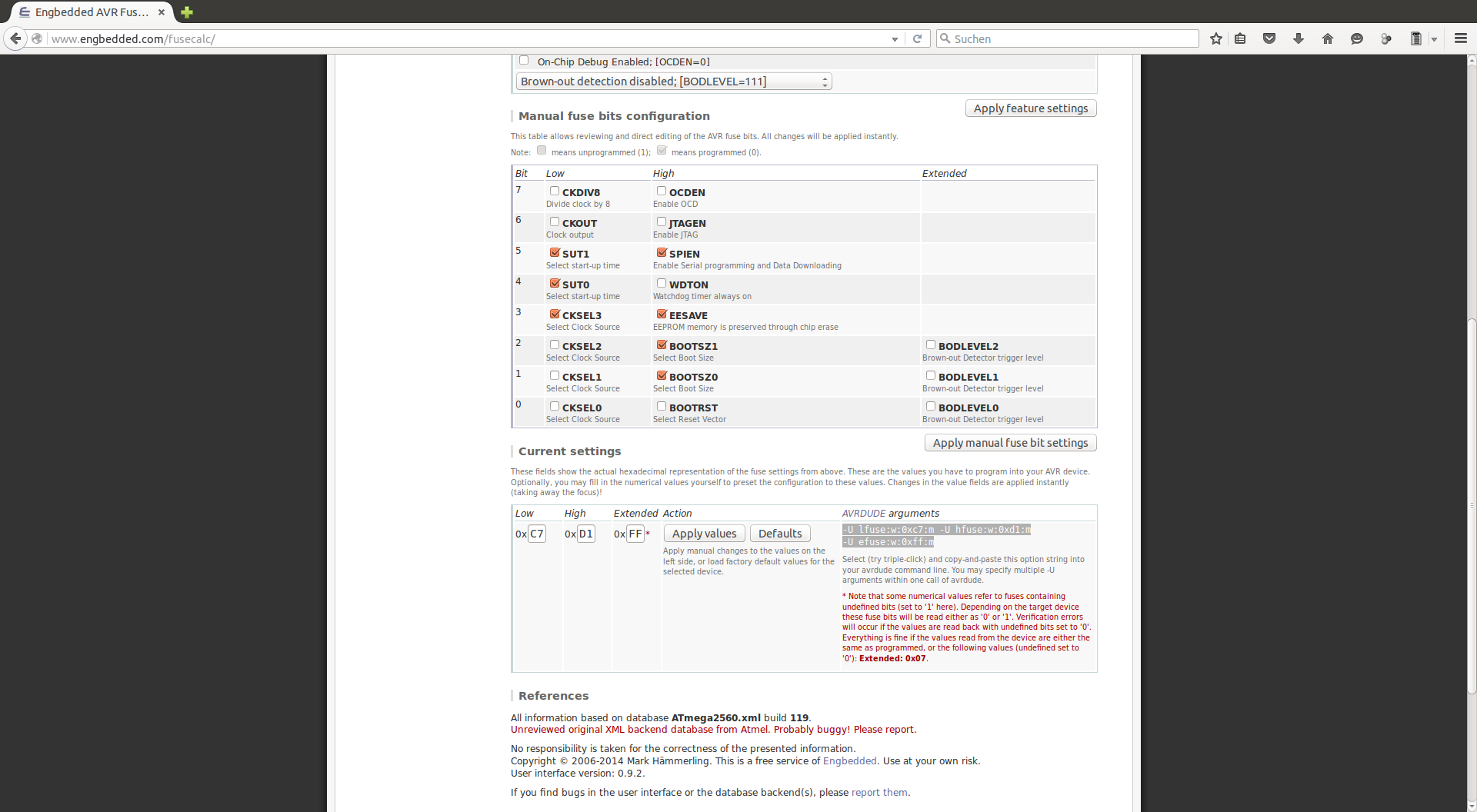This screenshot has height=812, width=1477.
Task: Open the Engbedded link
Action: (x=850, y=761)
